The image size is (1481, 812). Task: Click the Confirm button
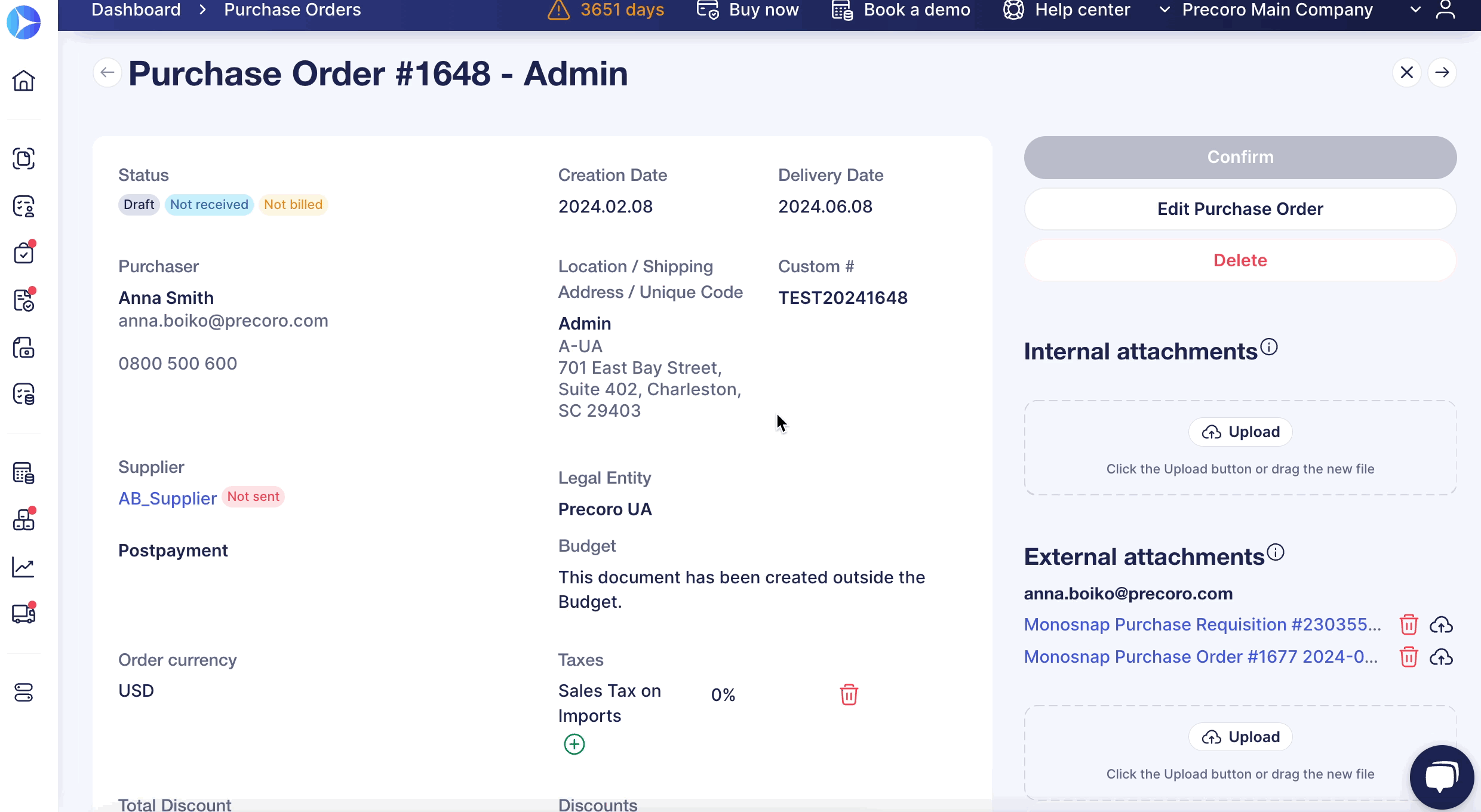(1240, 158)
